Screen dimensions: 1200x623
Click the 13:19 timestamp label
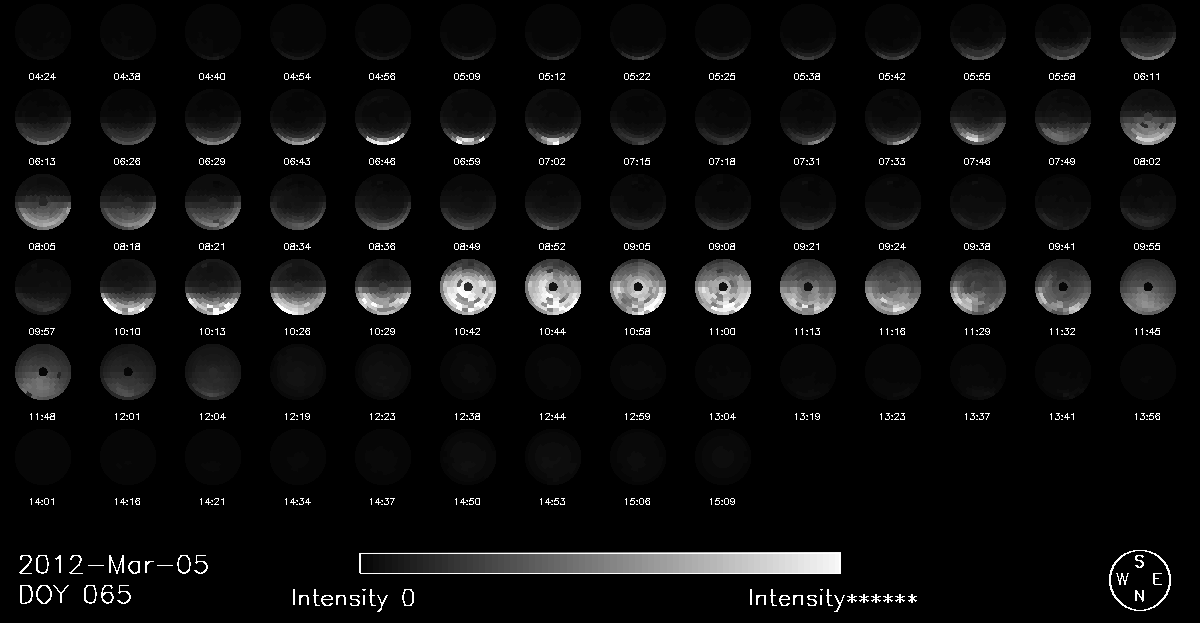pos(808,416)
